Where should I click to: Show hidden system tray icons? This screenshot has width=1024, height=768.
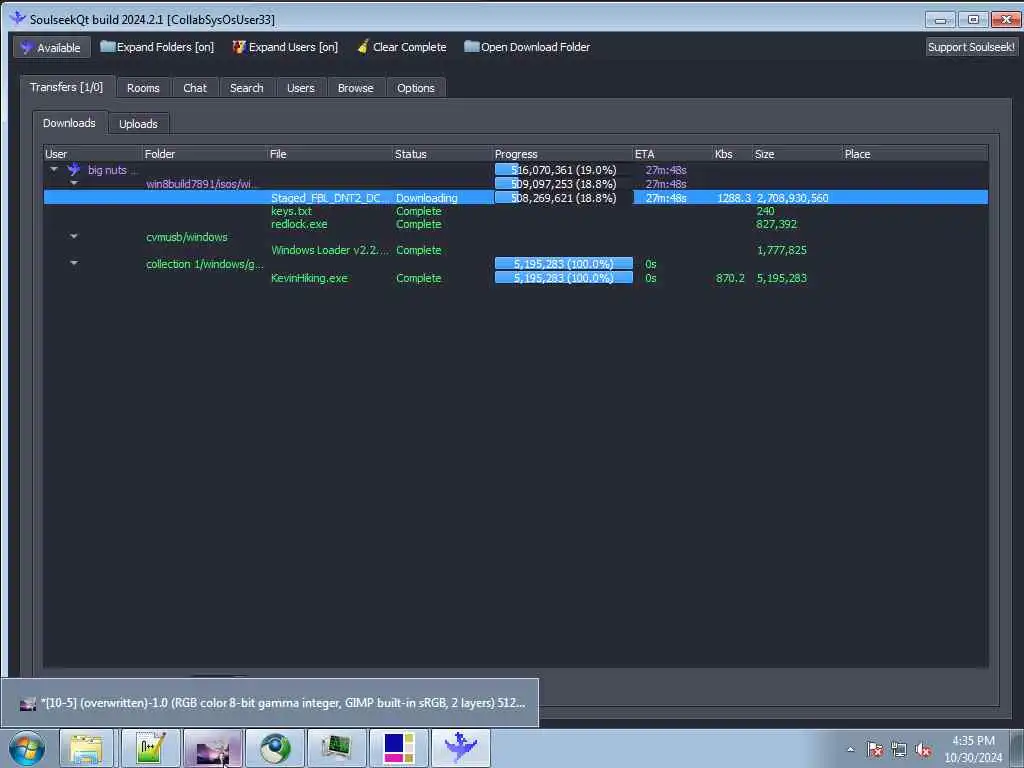[850, 749]
